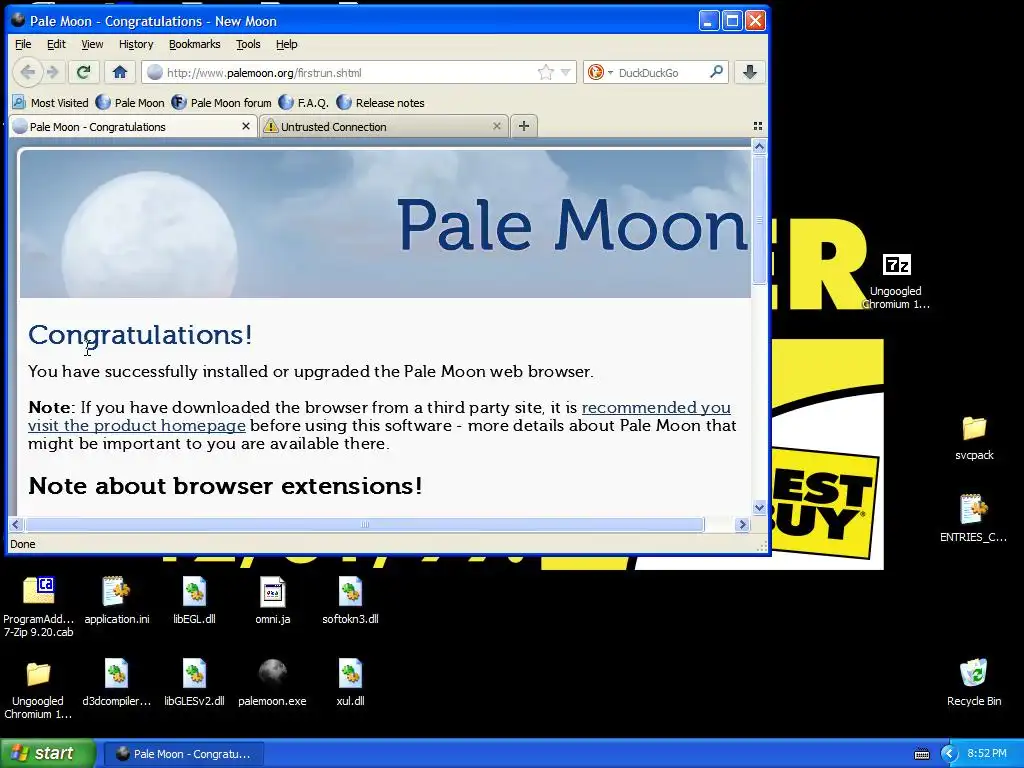Open the Release notes bookmark

[x=381, y=103]
